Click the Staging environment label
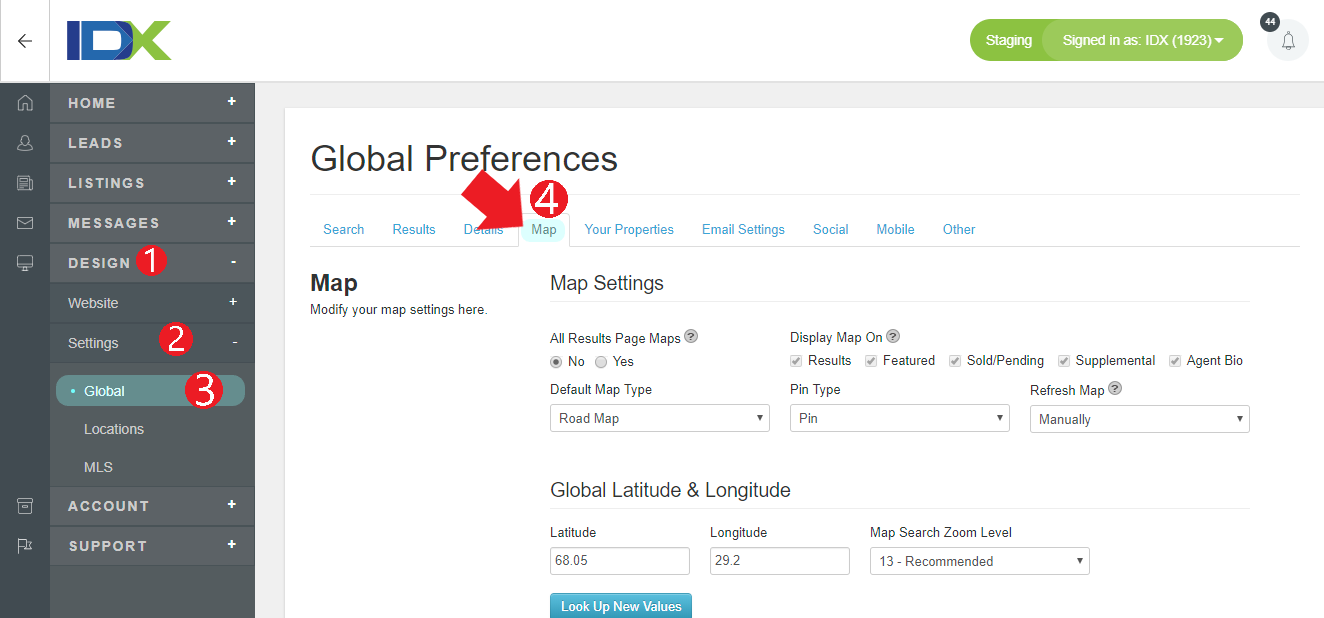 click(1008, 41)
